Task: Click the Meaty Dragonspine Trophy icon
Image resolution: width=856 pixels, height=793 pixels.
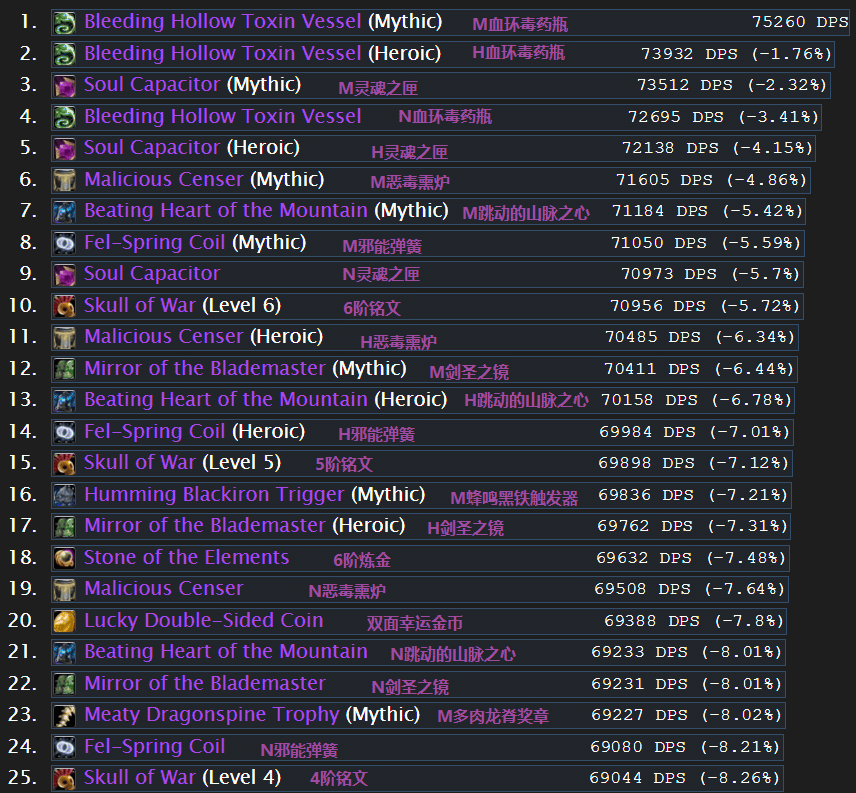Action: [64, 716]
